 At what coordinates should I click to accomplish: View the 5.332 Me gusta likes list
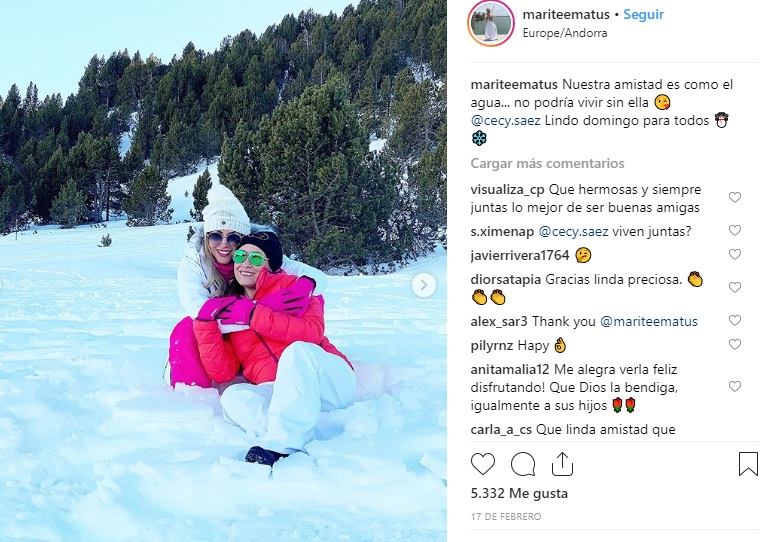click(519, 493)
